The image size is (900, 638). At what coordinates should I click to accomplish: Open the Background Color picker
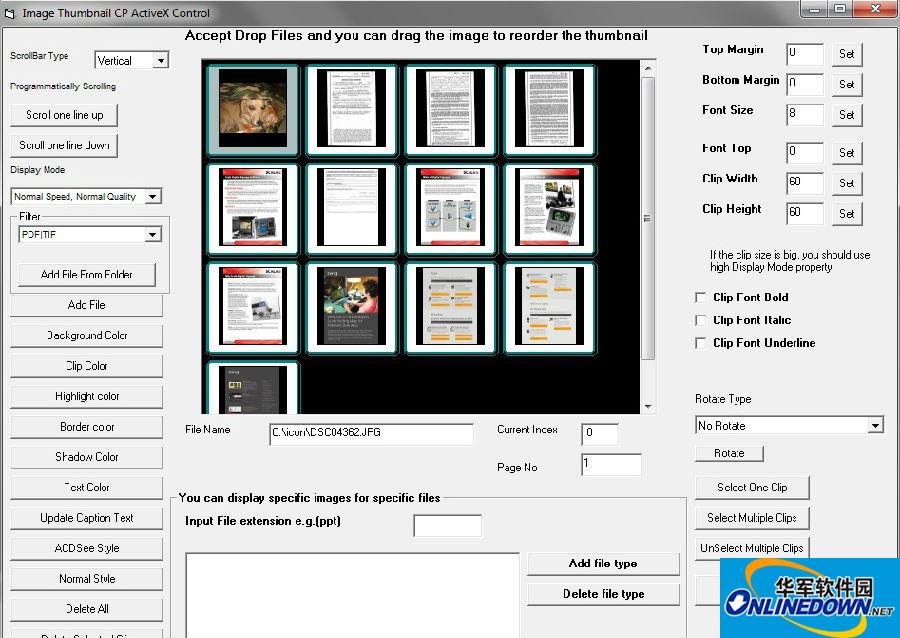(86, 336)
